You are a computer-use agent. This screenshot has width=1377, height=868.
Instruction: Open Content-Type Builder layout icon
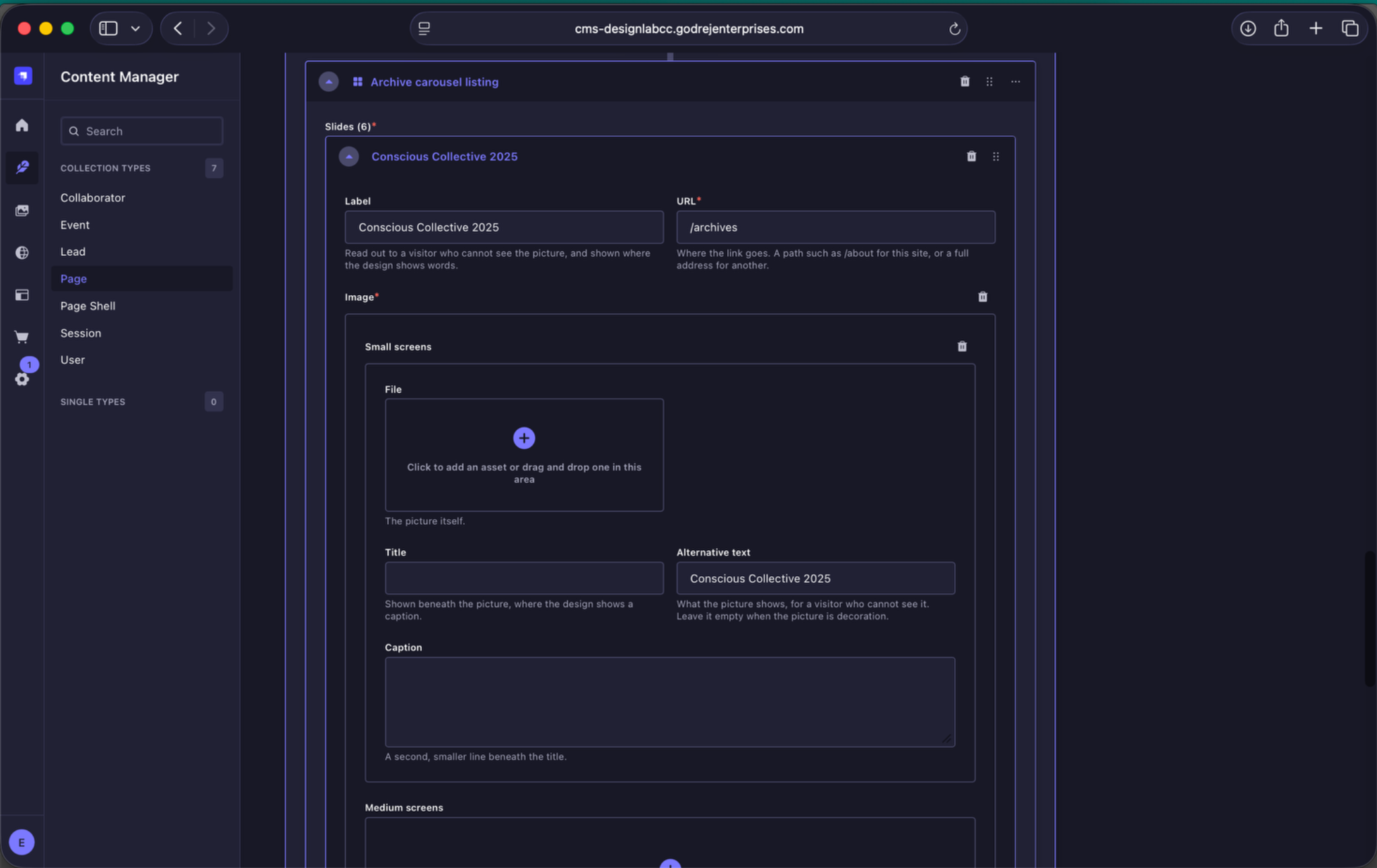[22, 295]
